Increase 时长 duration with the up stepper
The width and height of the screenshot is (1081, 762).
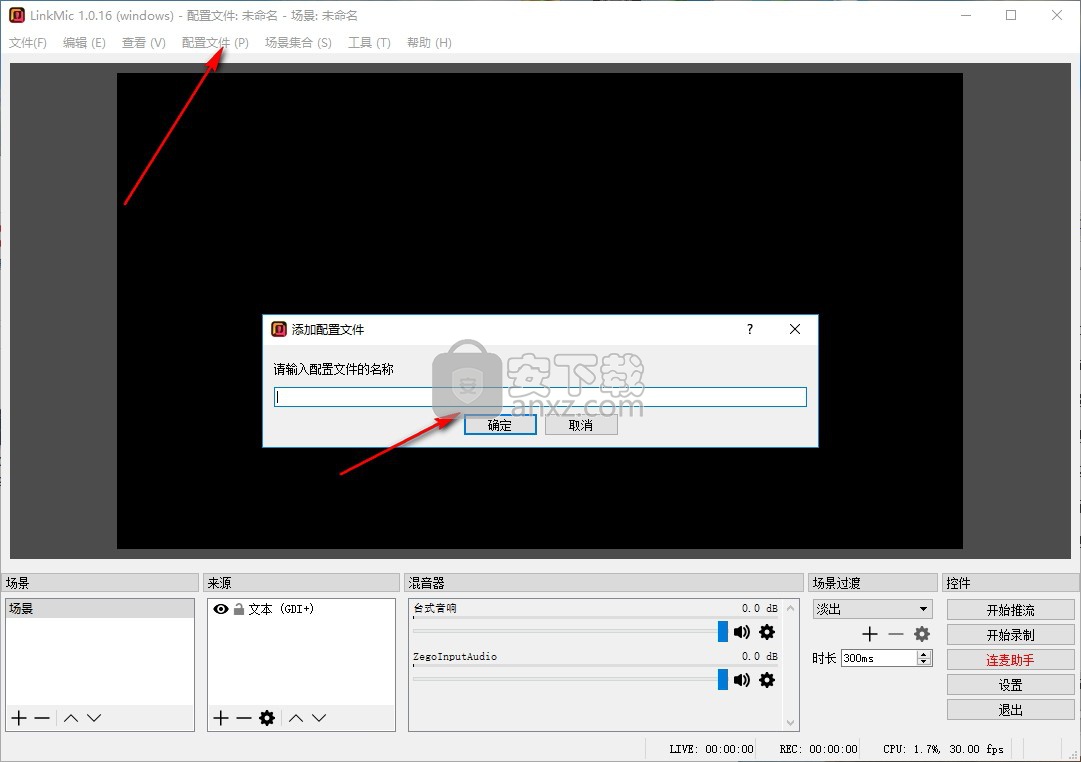tap(924, 654)
